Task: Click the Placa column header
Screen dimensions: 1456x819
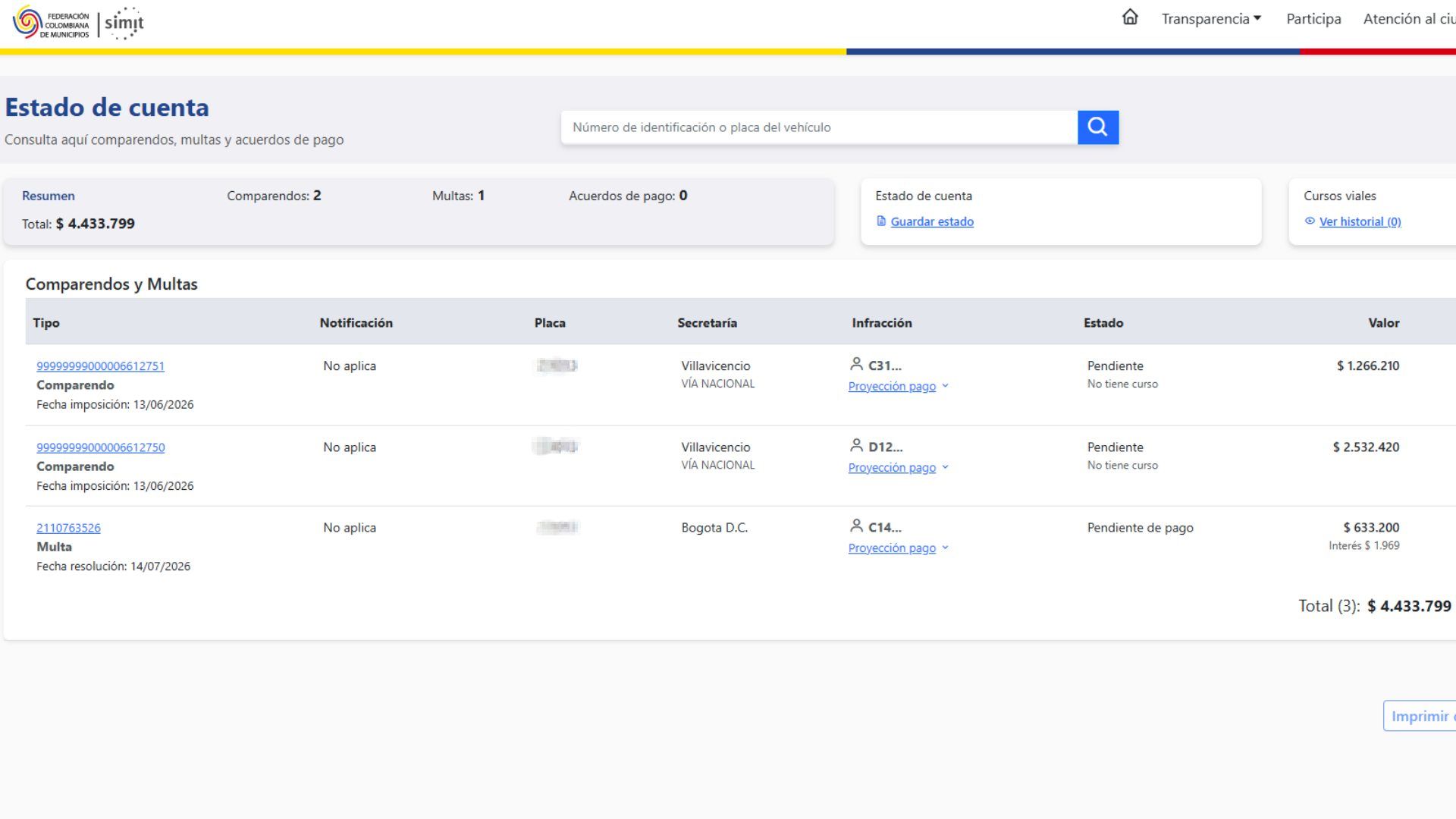Action: [550, 322]
